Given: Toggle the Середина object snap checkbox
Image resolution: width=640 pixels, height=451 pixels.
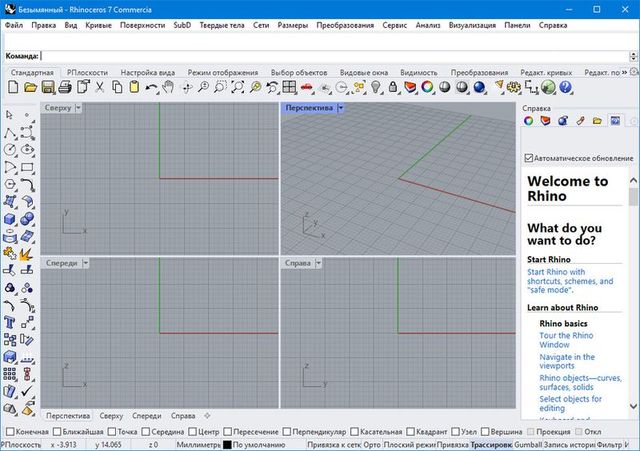Looking at the screenshot, I should [144, 431].
